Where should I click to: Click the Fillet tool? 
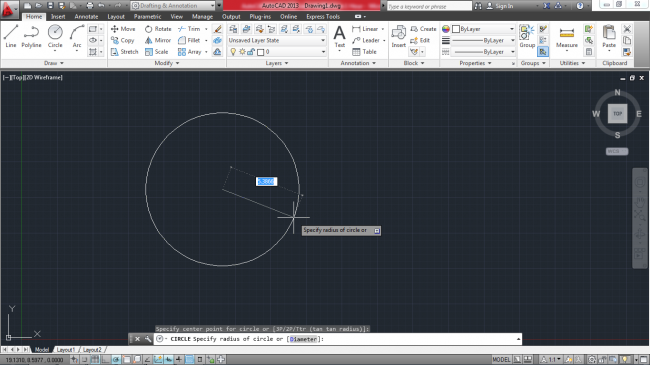[x=189, y=41]
